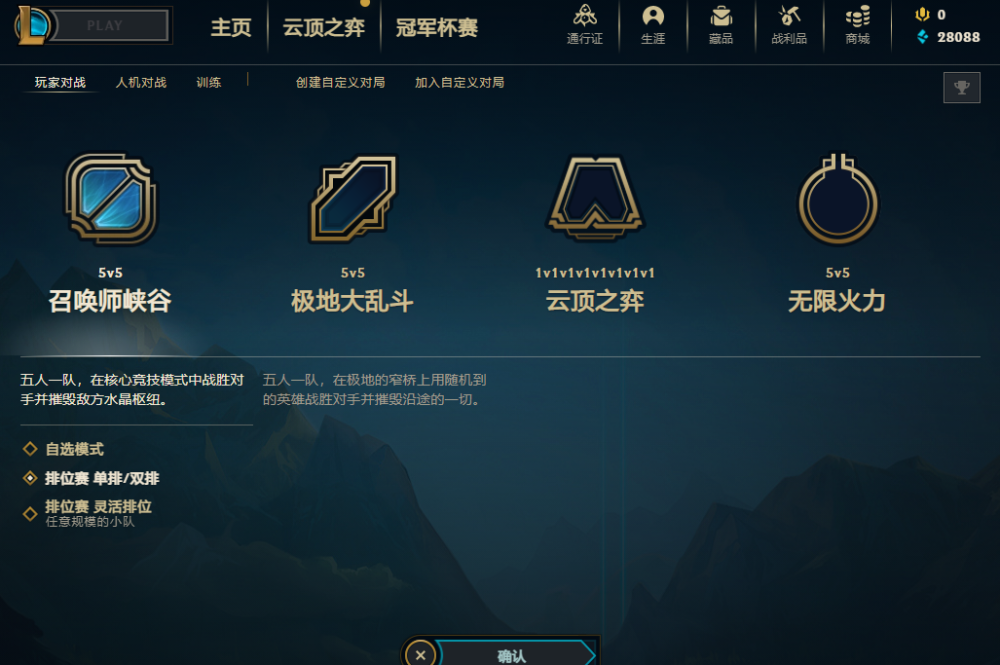Select the 召唤师峡谷 map icon

point(111,198)
